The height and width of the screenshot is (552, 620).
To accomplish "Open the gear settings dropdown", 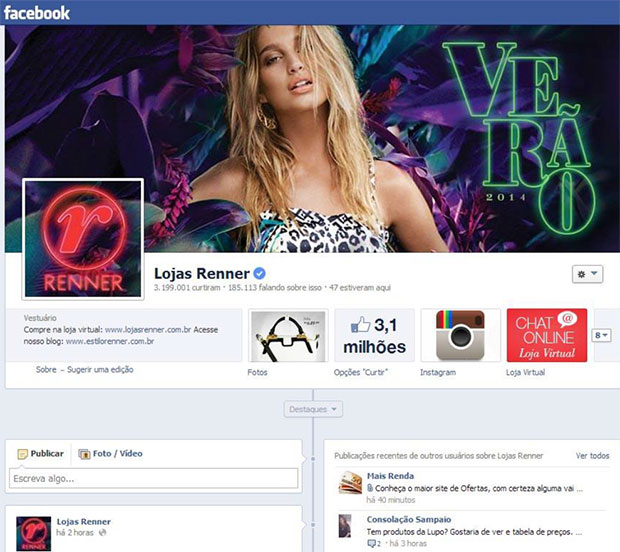I will [x=587, y=274].
